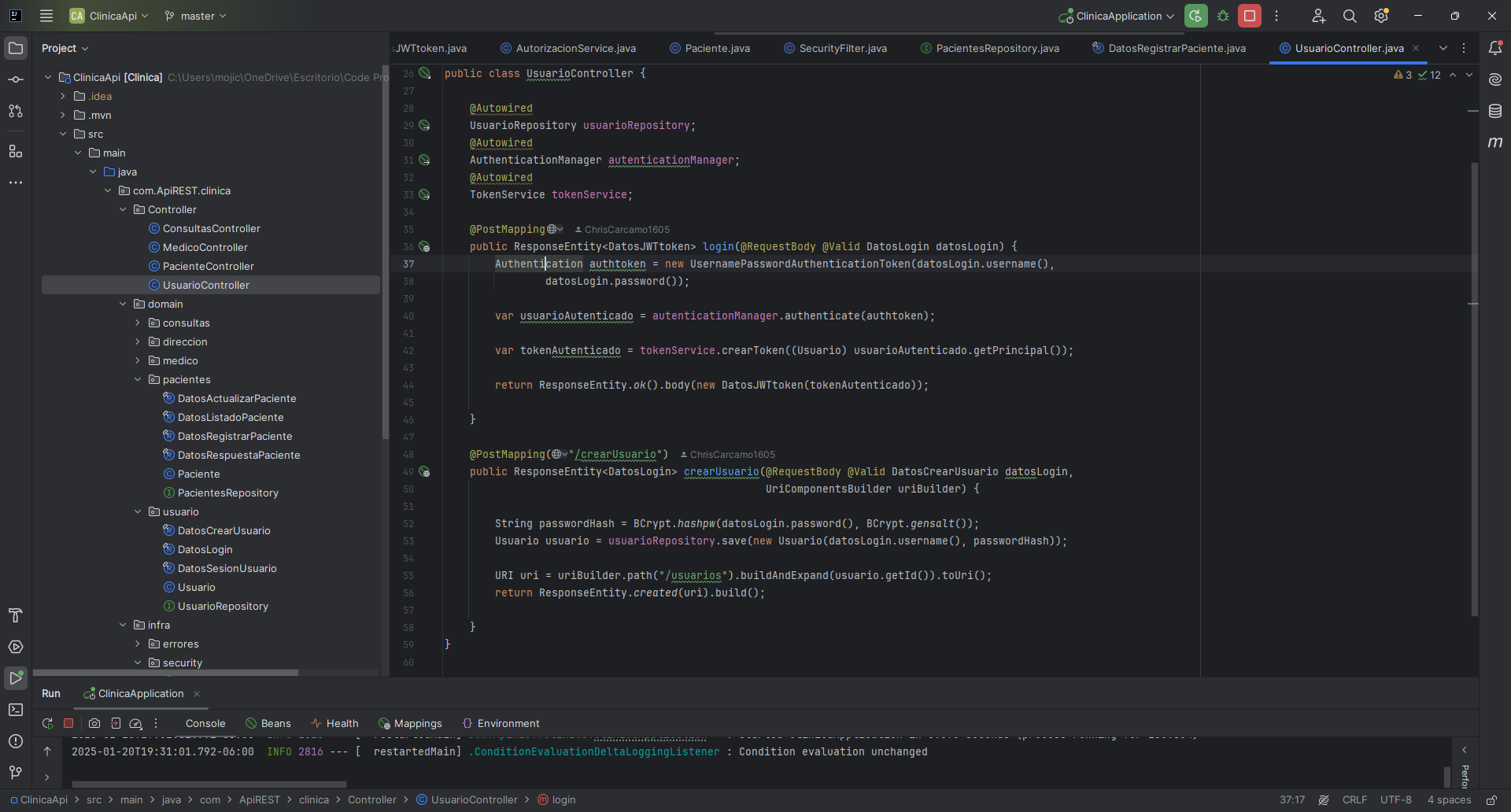Screen dimensions: 1511x812
Task: Open the Environment tab
Action: click(501, 723)
